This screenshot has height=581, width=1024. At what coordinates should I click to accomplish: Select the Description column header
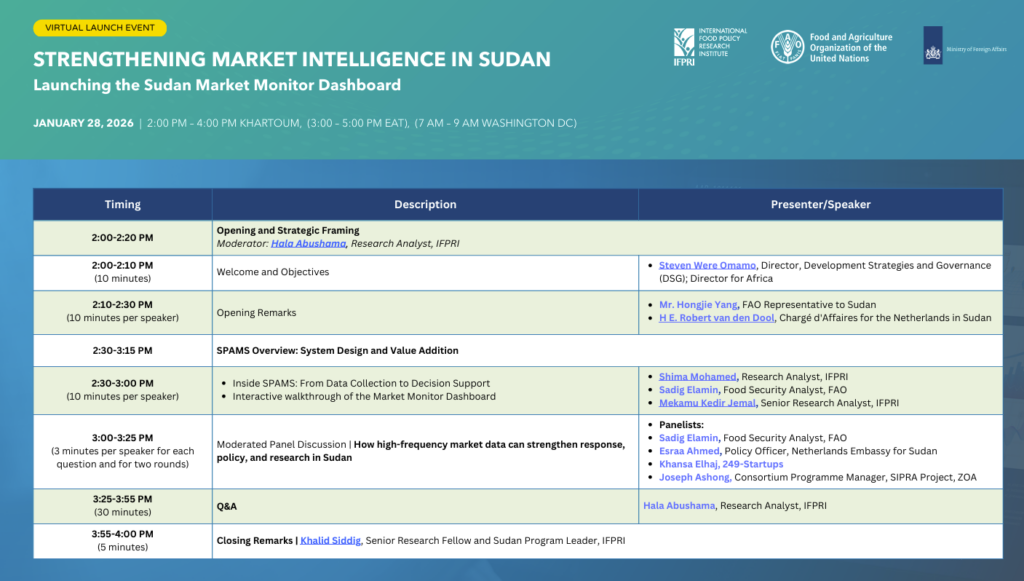coord(425,205)
